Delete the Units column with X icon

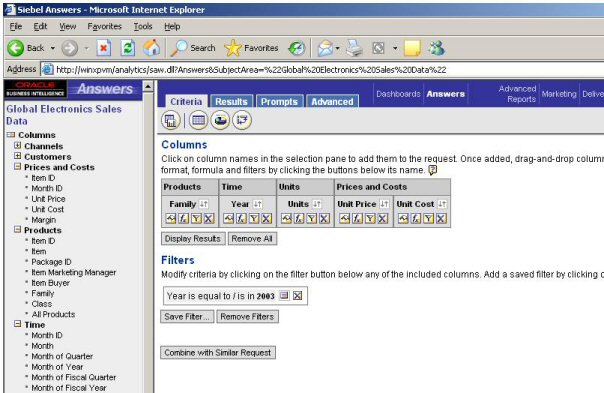[324, 219]
